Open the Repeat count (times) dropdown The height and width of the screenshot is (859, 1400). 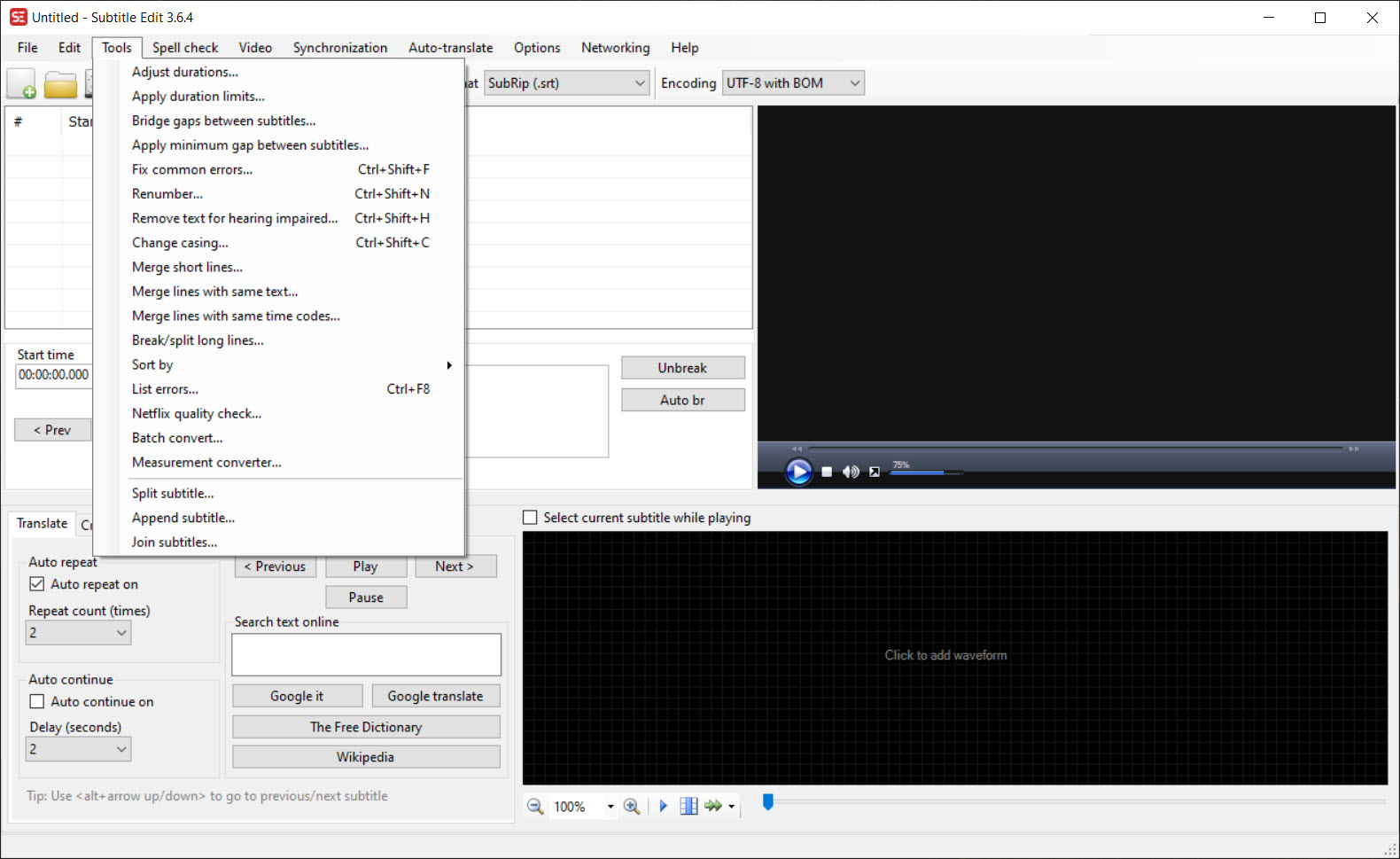coord(78,633)
